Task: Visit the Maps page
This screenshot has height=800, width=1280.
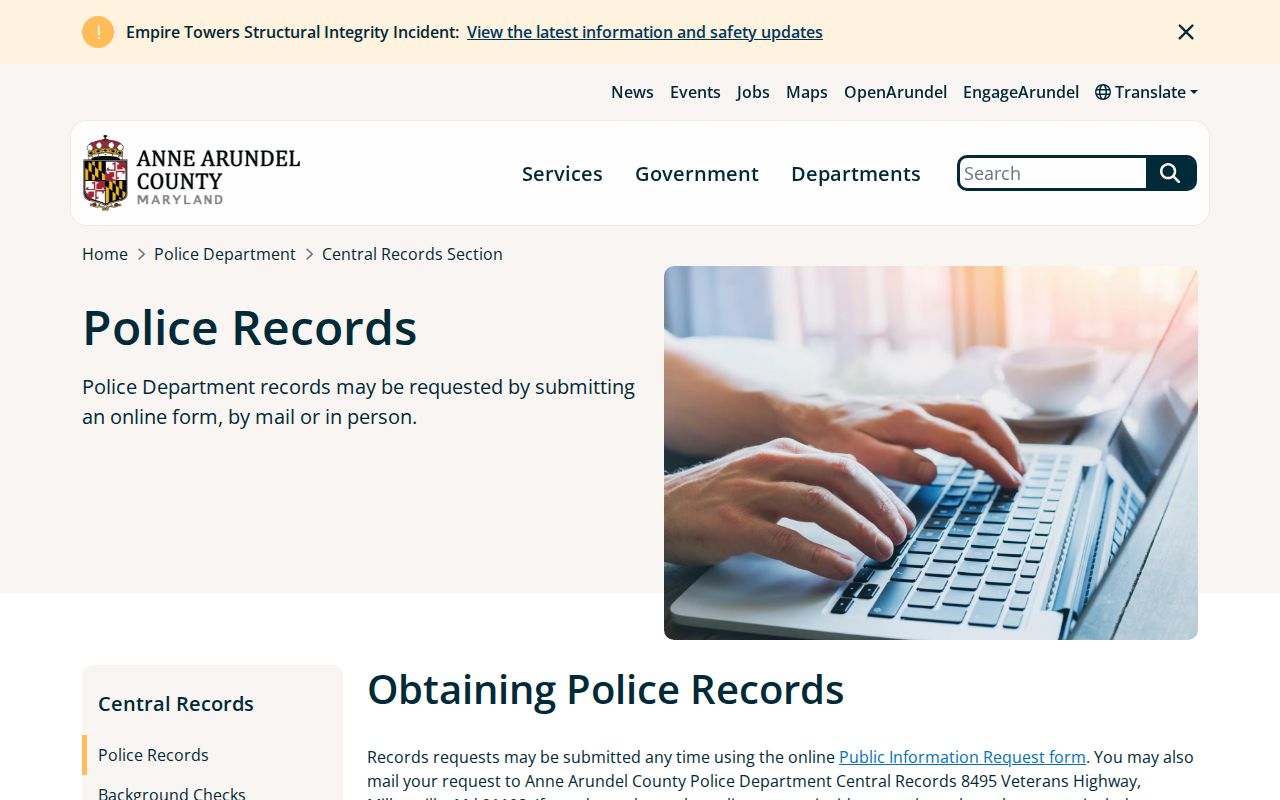Action: point(807,92)
